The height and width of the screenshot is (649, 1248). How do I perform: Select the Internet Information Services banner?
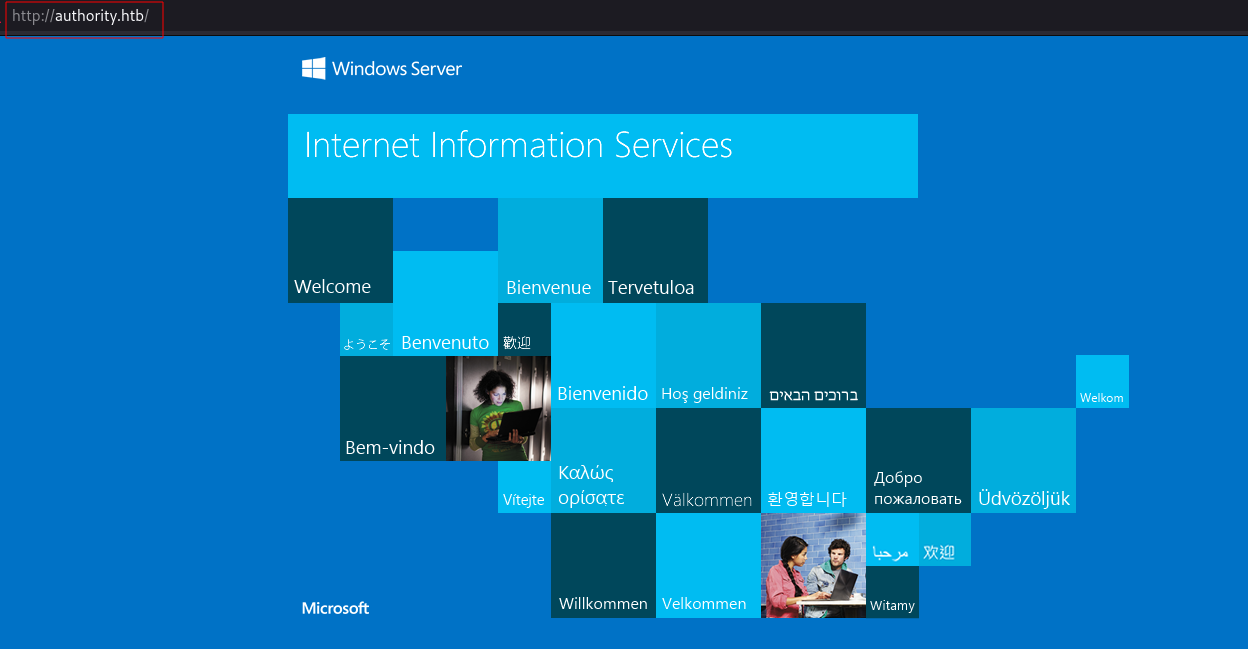(603, 155)
